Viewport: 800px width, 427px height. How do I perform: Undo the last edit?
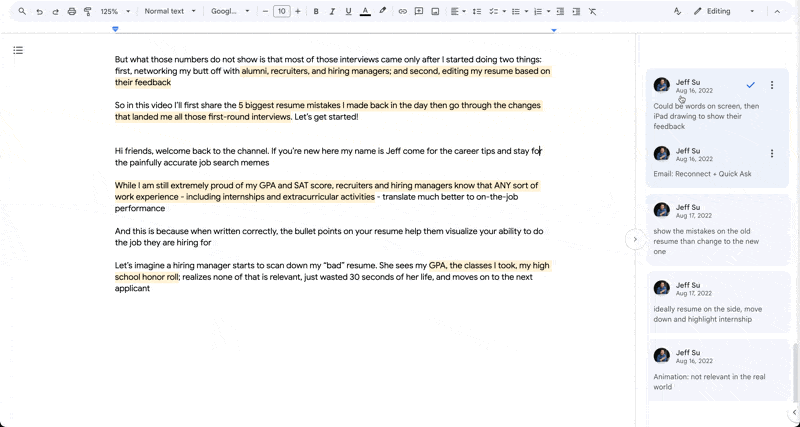(39, 11)
